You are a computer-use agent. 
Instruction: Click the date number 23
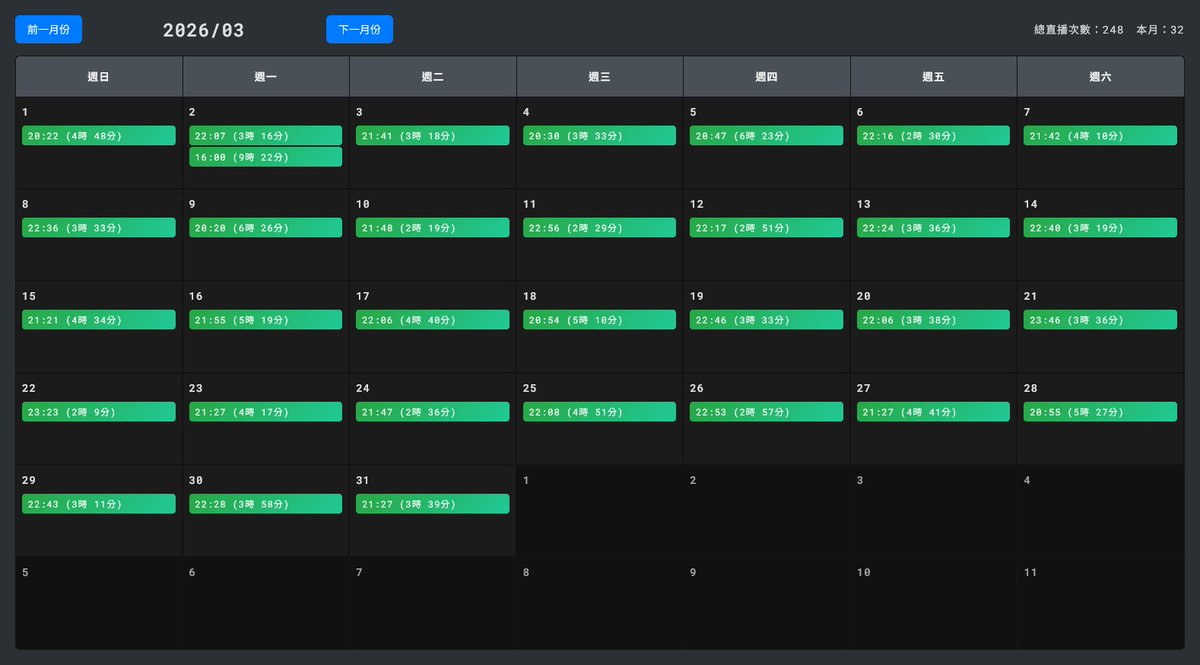196,388
